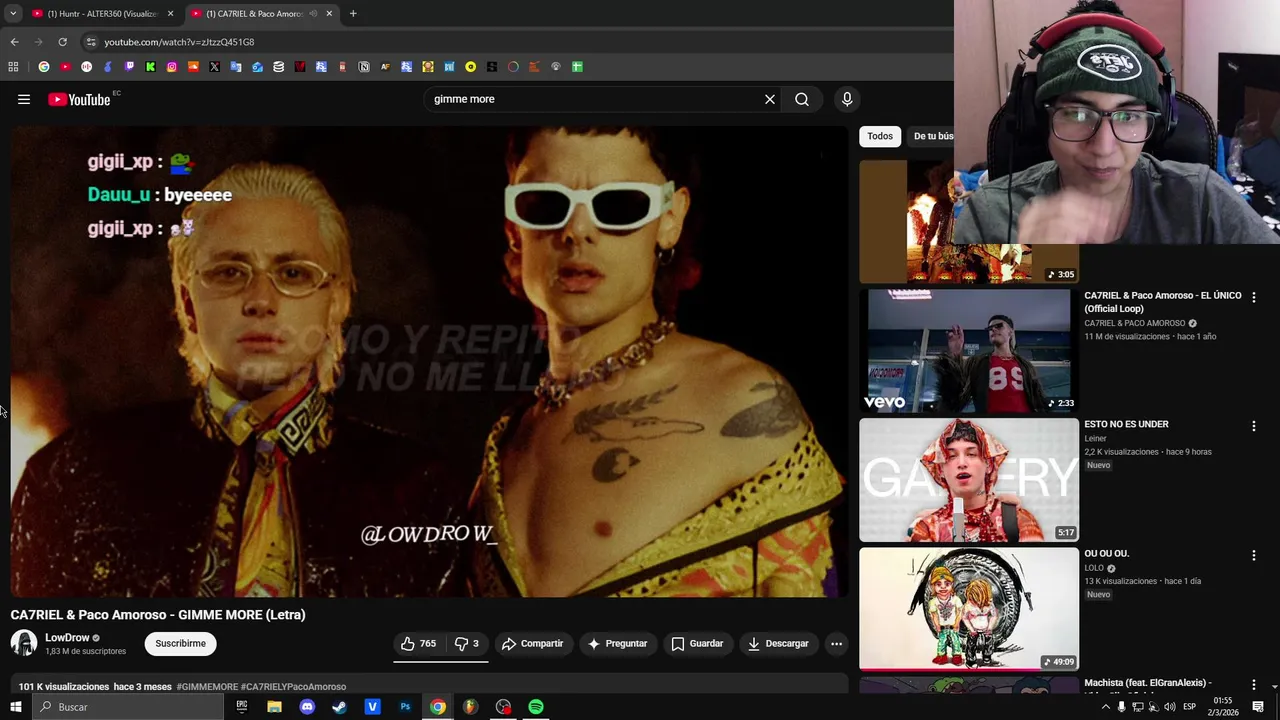The width and height of the screenshot is (1280, 720).
Task: View site information icon in address bar
Action: click(91, 42)
